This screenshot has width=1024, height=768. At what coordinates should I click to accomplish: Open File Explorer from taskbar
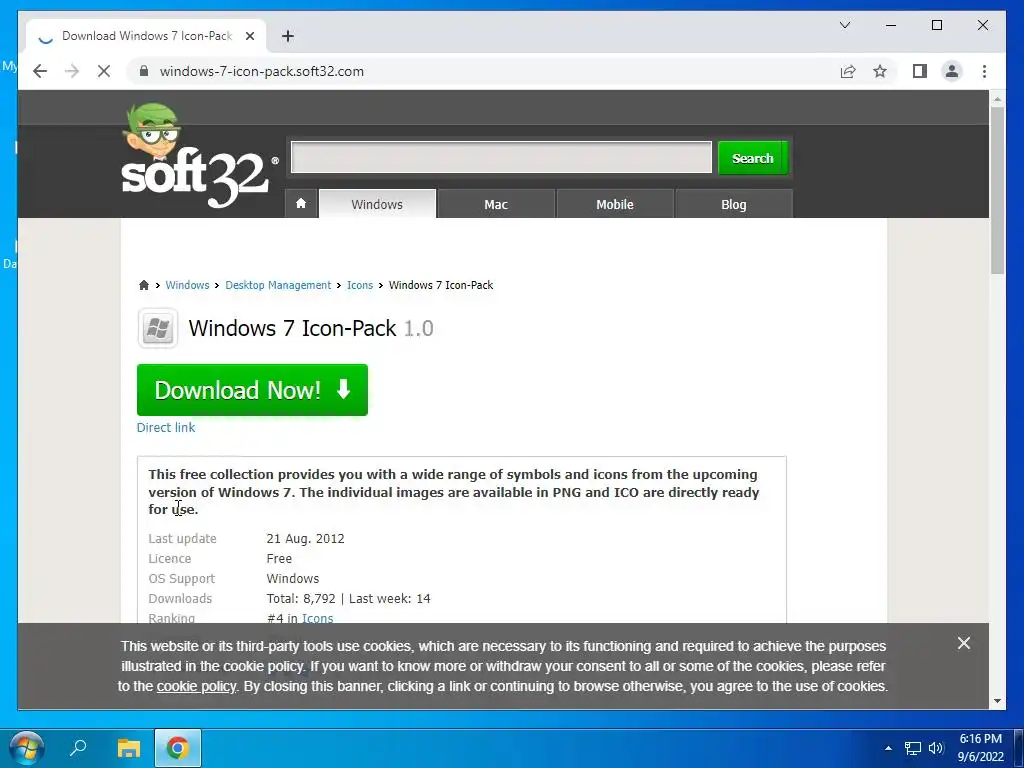[129, 748]
